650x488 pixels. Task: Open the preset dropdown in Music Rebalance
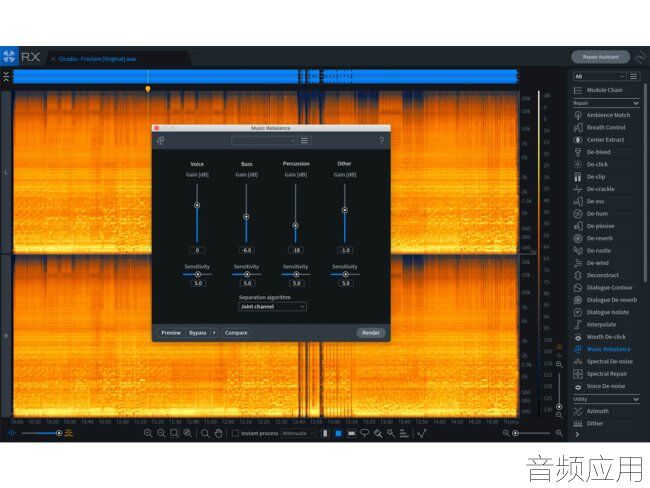point(263,141)
